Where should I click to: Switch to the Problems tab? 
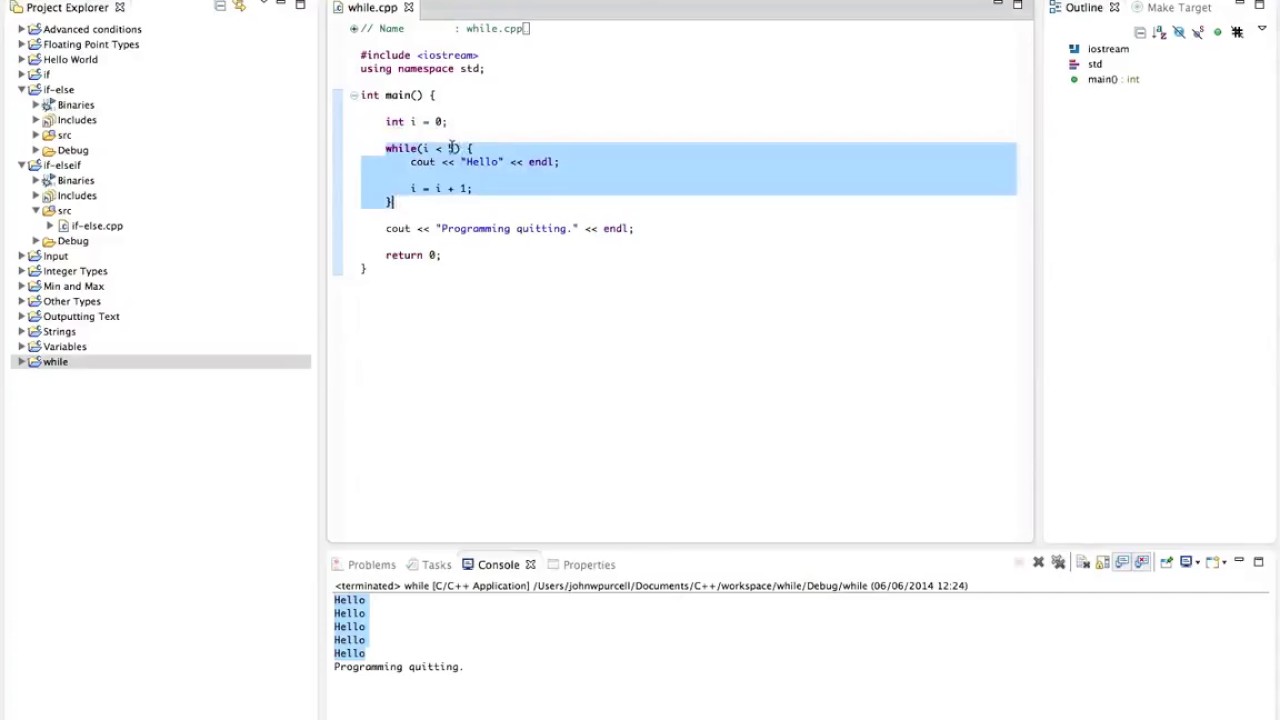[364, 565]
